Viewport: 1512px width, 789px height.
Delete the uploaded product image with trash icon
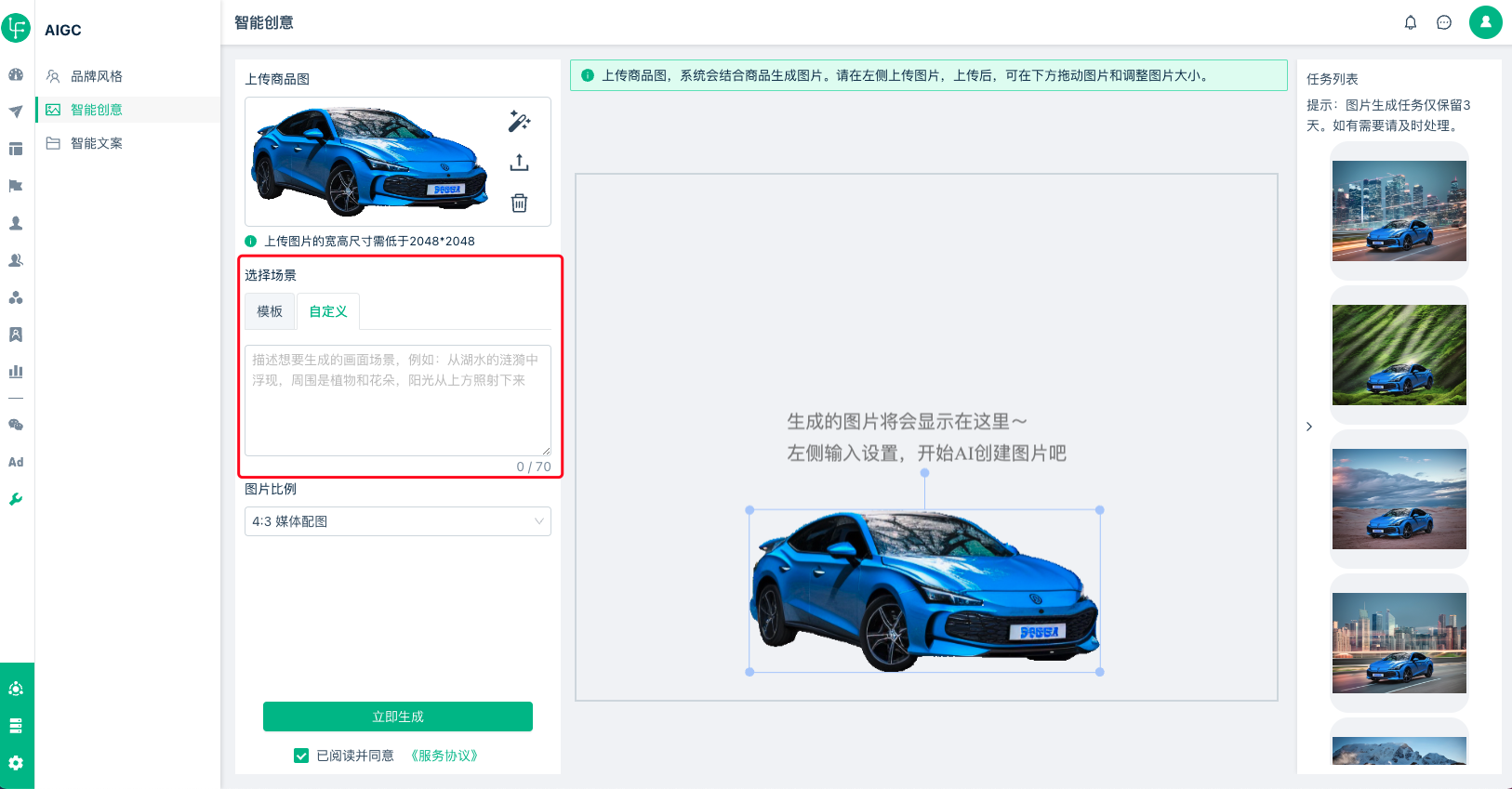[x=519, y=203]
